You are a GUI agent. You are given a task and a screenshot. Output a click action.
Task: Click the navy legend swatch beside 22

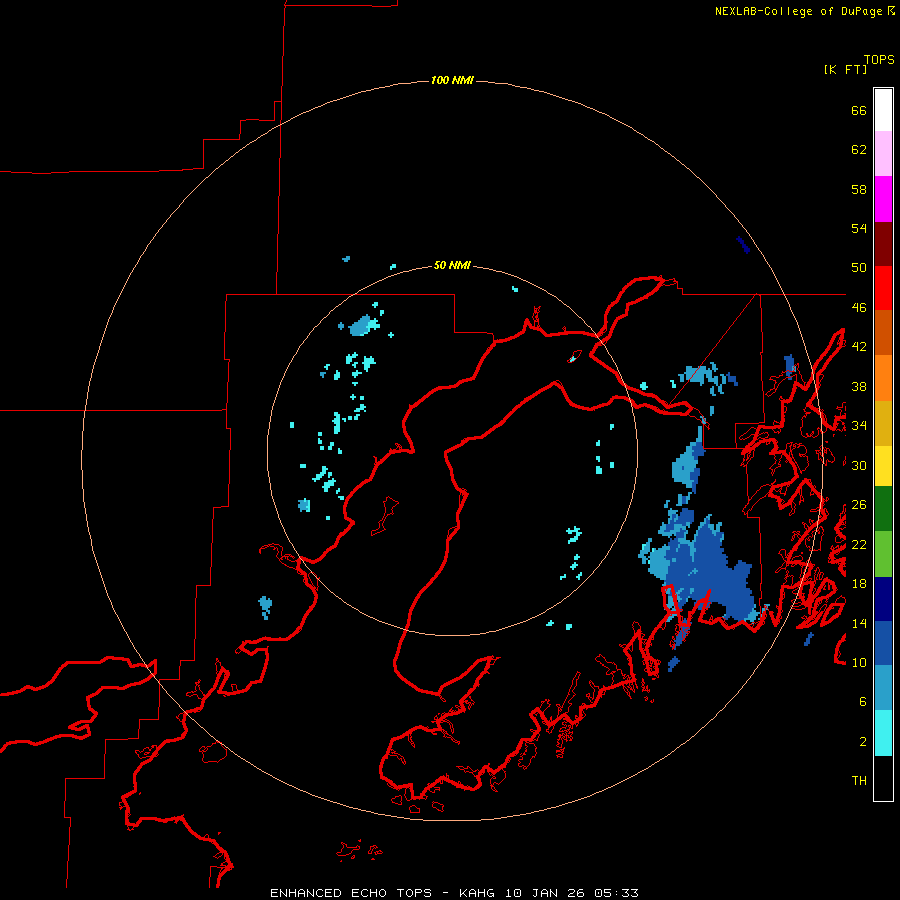tap(883, 599)
